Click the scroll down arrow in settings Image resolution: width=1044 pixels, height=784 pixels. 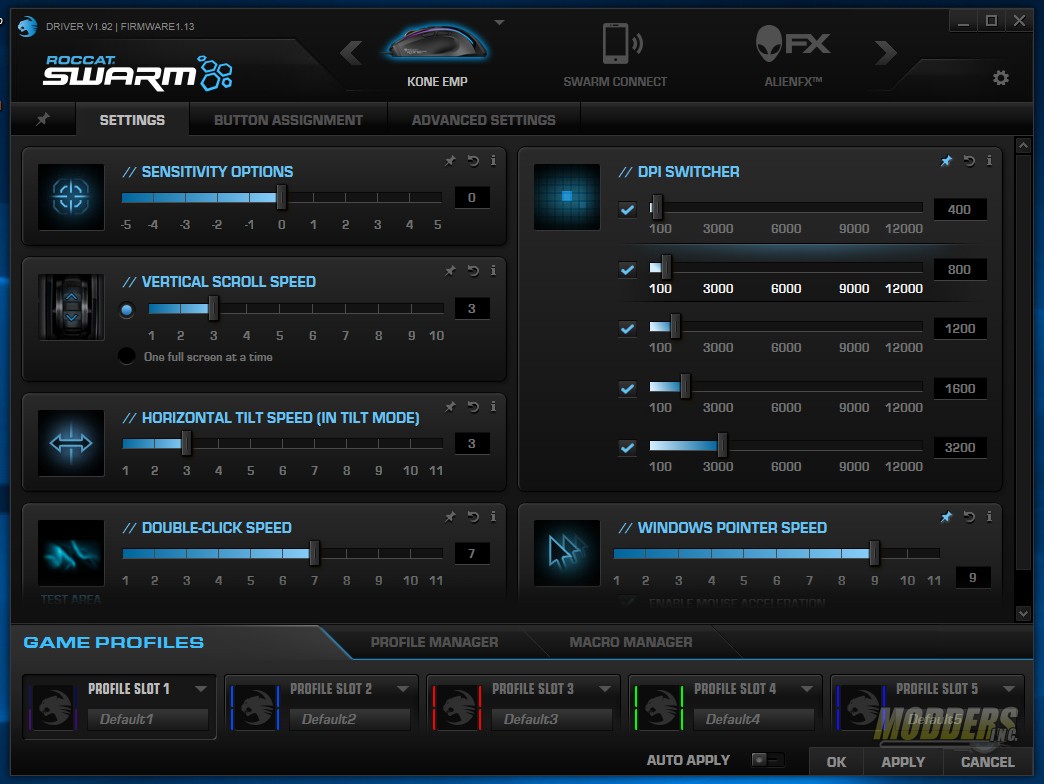point(1023,613)
